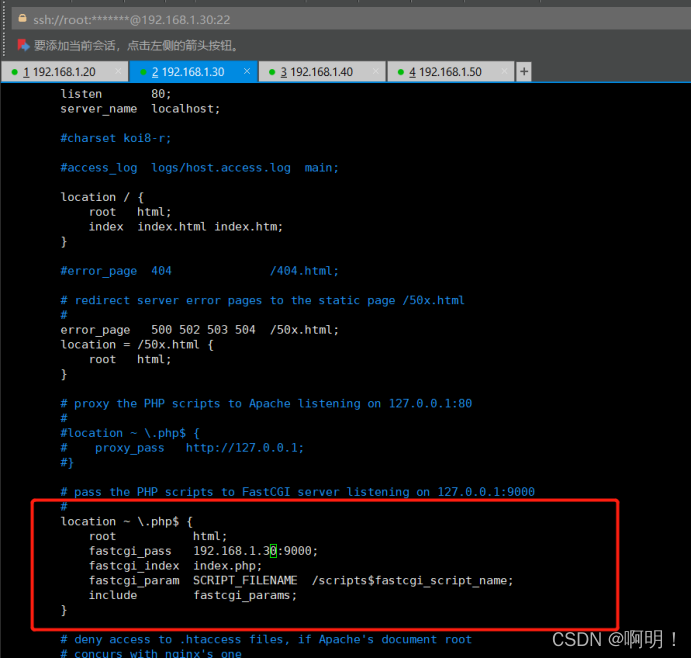Click the '#error_page 404 /404.html;' line
Screen dimensions: 692x659
pyautogui.click(x=199, y=271)
